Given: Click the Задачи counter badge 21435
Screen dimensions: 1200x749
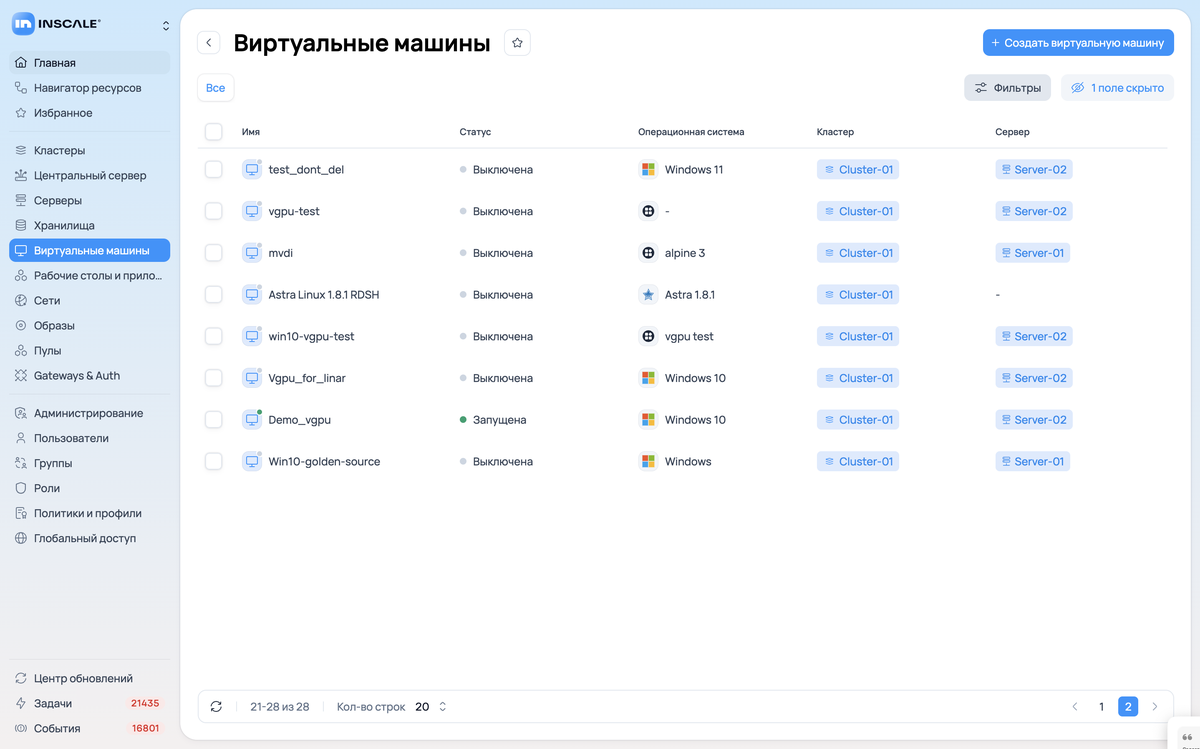Looking at the screenshot, I should click(x=145, y=704).
